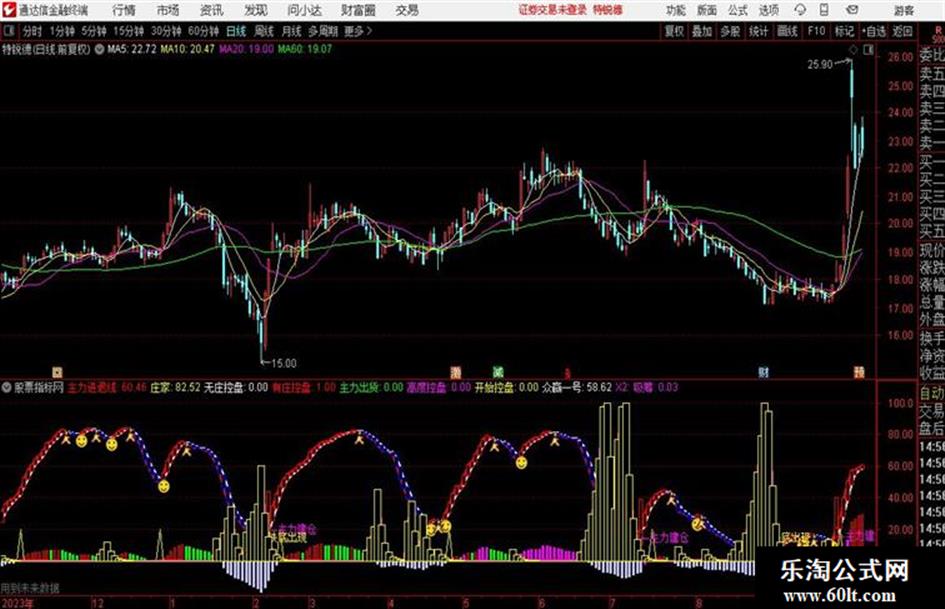Open the F10 company info
945x609 pixels.
[817, 31]
